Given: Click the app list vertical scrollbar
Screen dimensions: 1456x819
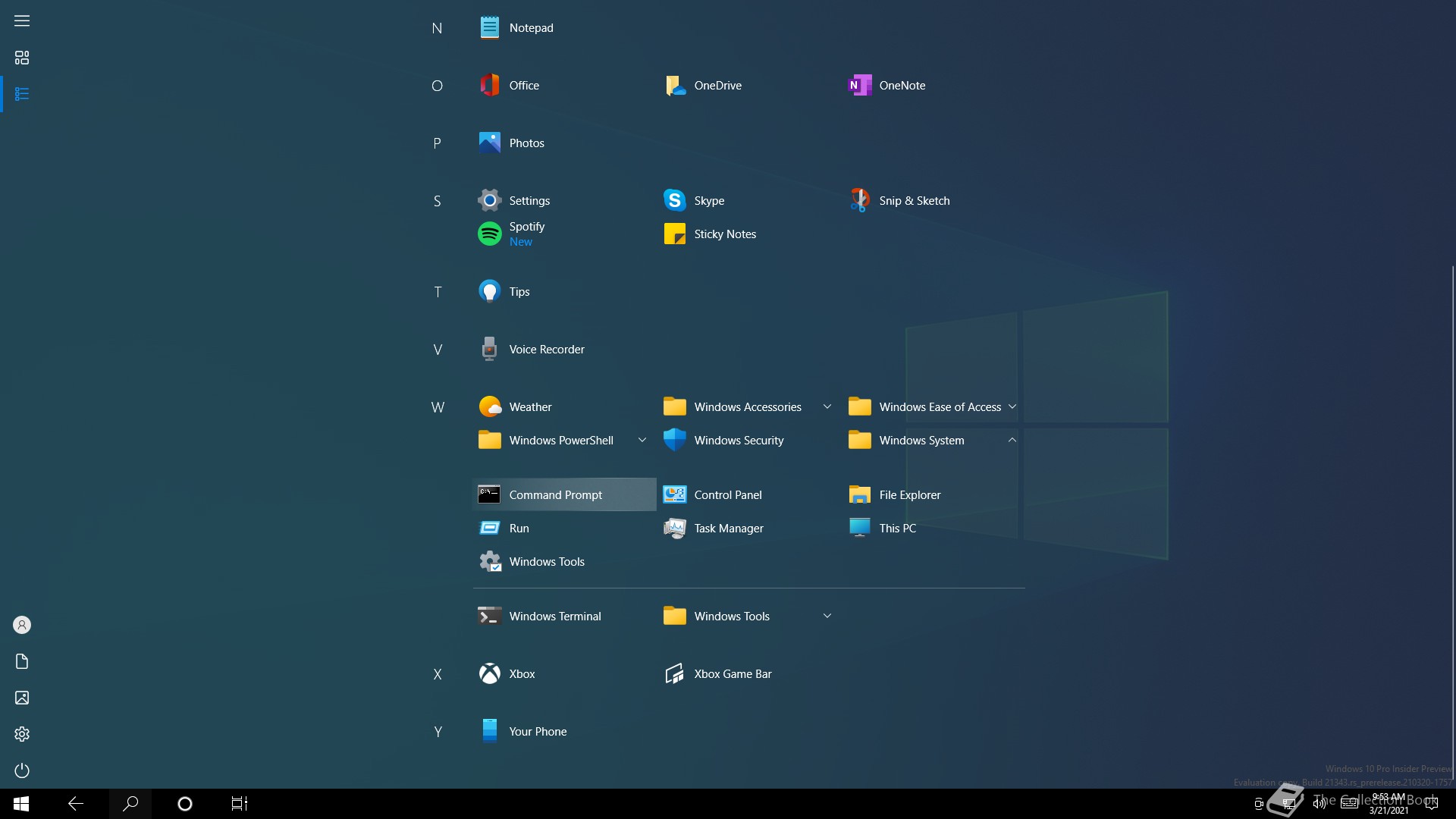Looking at the screenshot, I should click(x=1453, y=523).
